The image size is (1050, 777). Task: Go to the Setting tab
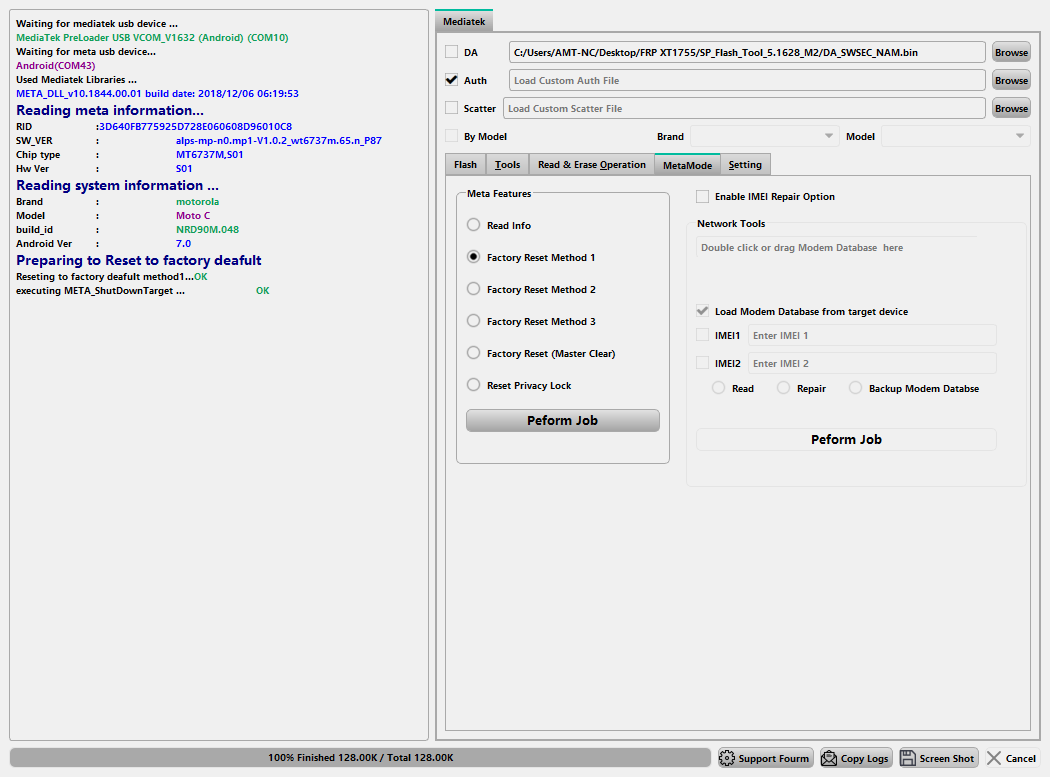pos(745,165)
